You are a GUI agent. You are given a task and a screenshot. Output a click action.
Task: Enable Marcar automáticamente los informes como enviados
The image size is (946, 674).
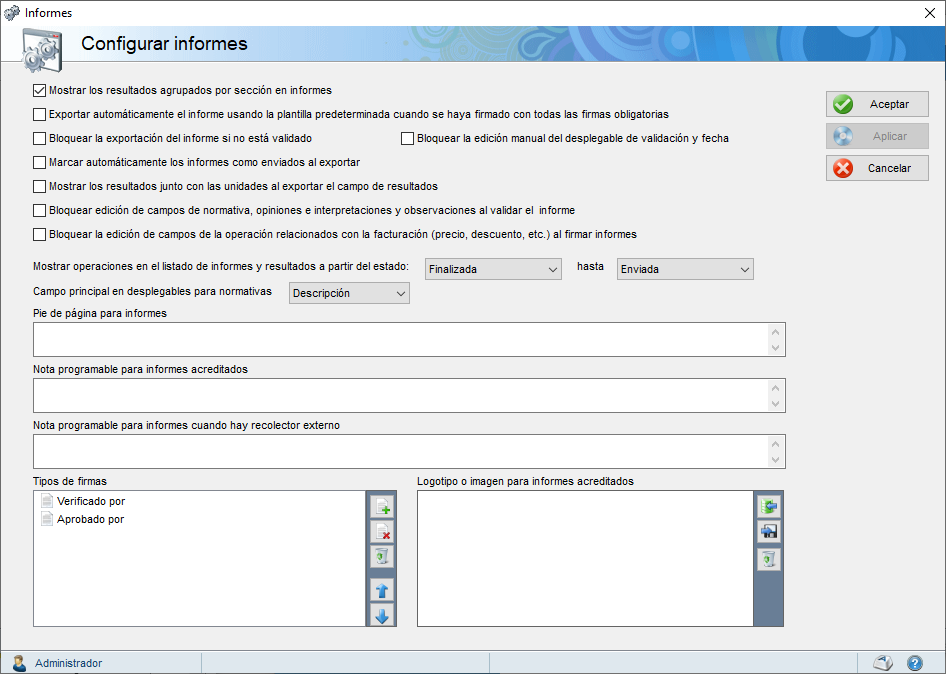coord(39,162)
